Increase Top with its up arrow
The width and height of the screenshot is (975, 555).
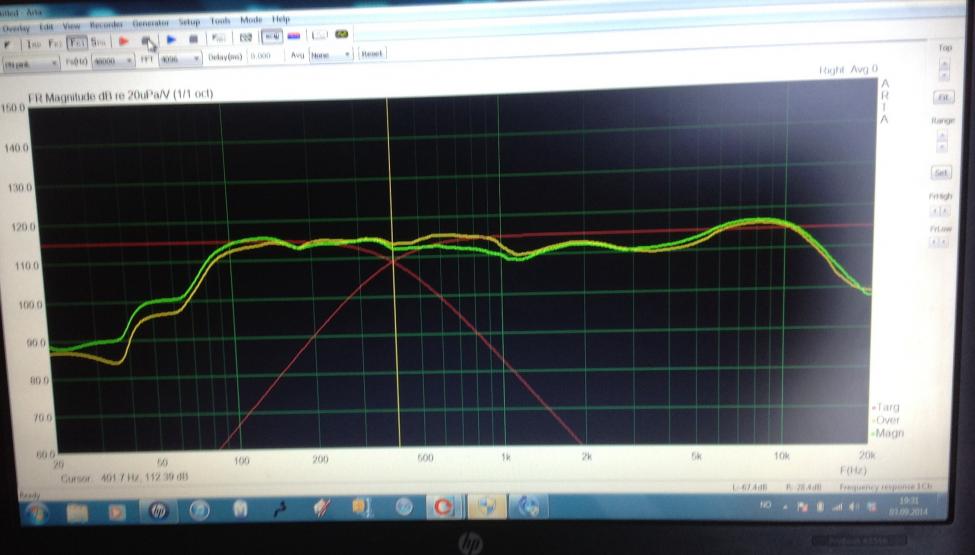point(945,64)
